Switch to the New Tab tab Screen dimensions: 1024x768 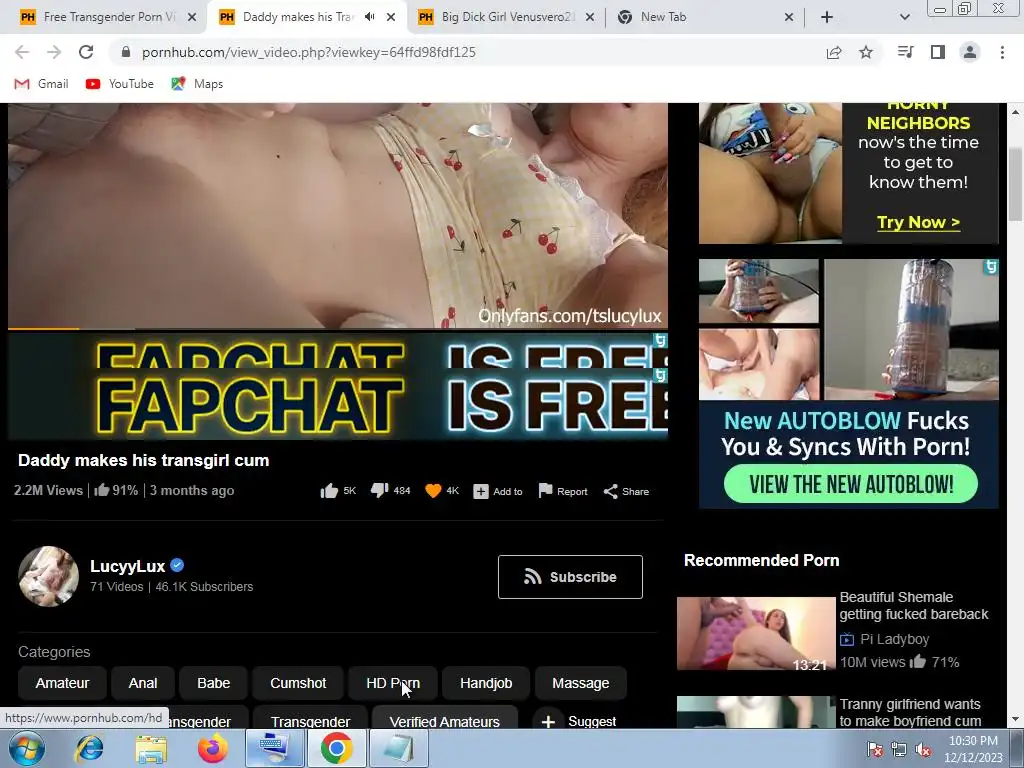pos(704,17)
